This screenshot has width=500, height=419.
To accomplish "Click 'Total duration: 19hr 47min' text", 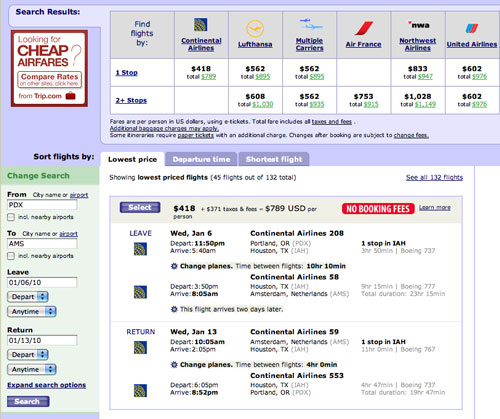I will [403, 393].
